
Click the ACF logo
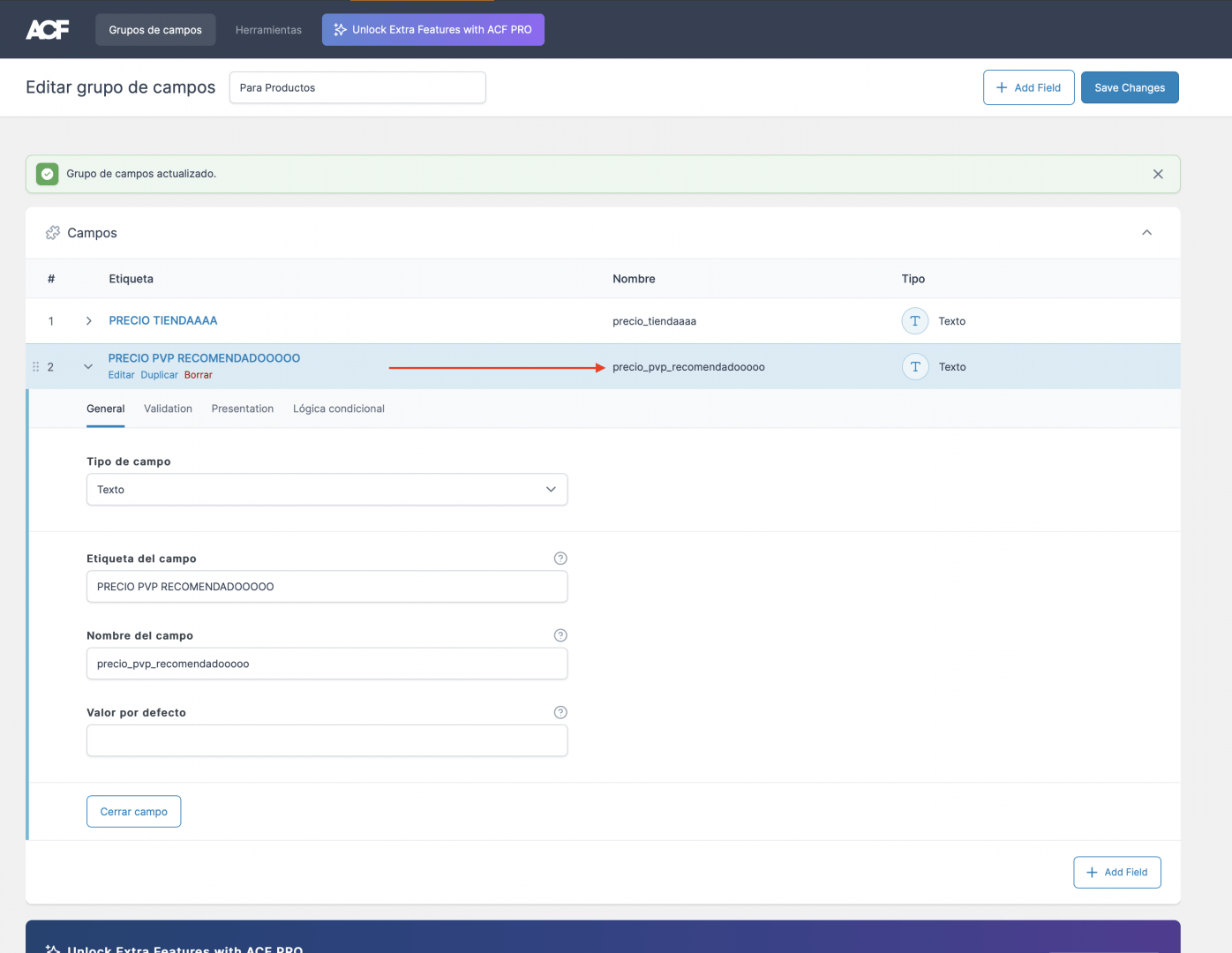point(48,30)
